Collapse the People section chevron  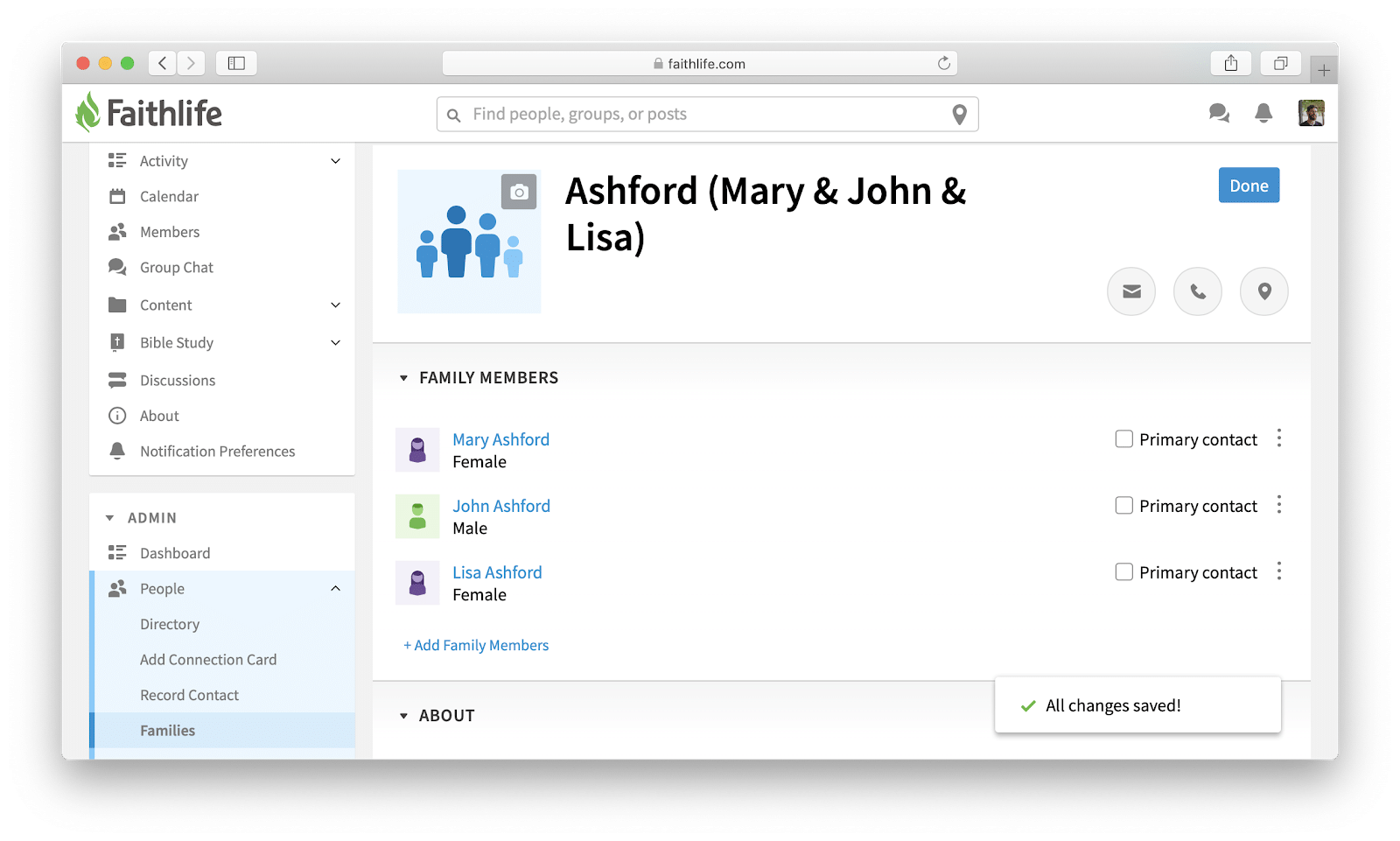(335, 589)
